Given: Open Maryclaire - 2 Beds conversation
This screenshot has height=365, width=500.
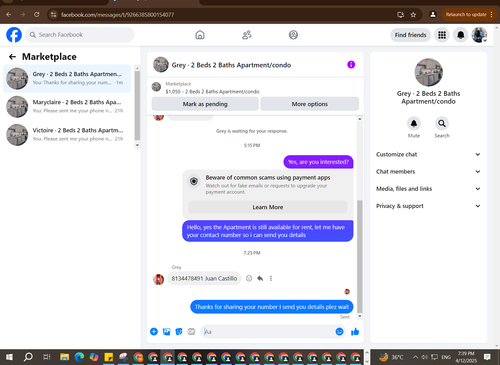Looking at the screenshot, I should pyautogui.click(x=67, y=106).
